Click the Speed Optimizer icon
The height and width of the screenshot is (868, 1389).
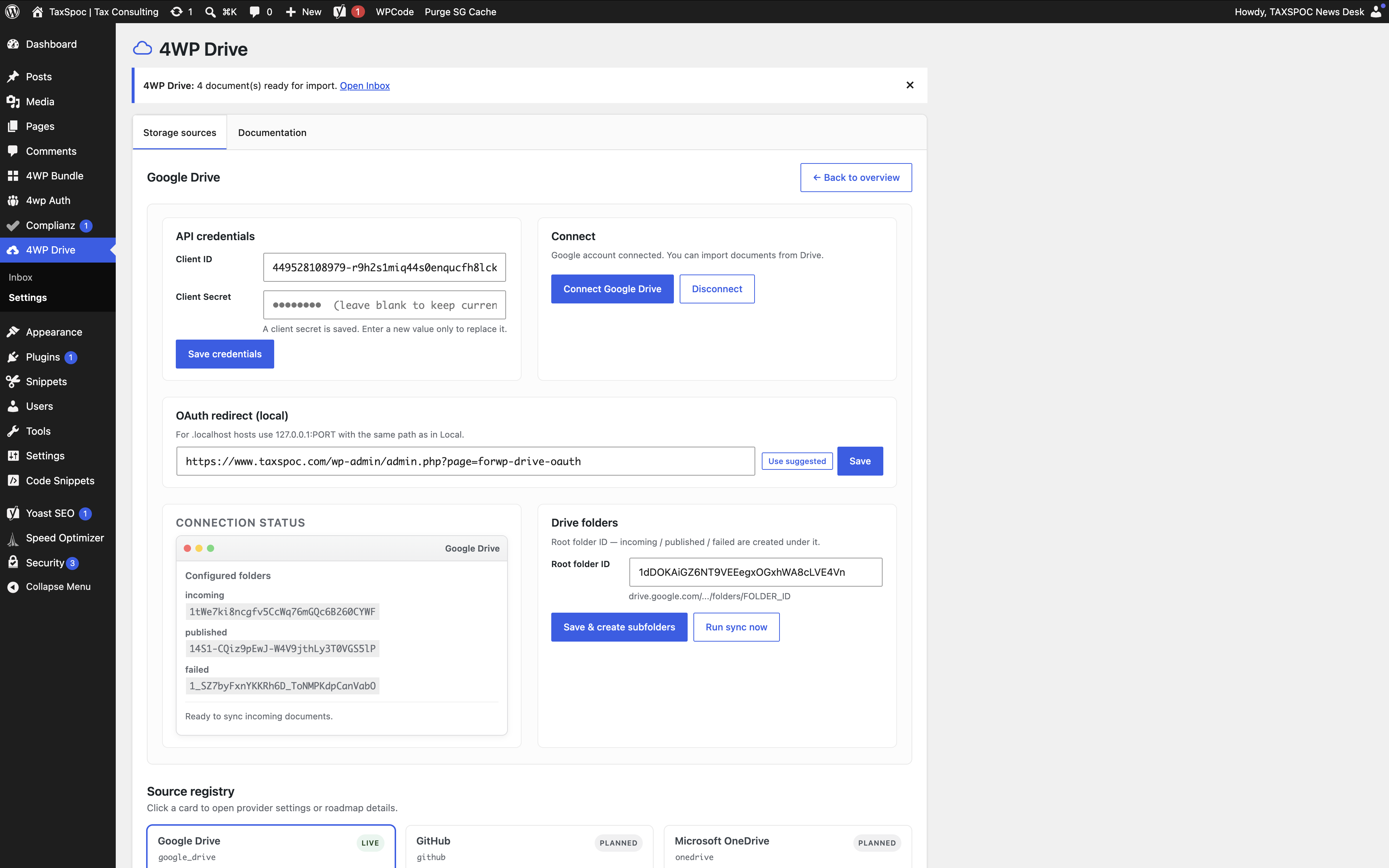click(13, 539)
